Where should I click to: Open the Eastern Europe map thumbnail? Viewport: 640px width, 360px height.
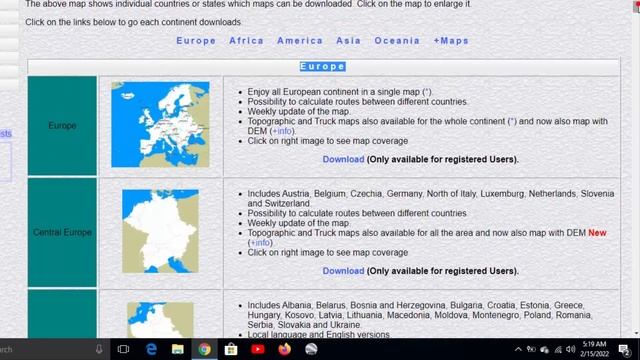(x=160, y=320)
